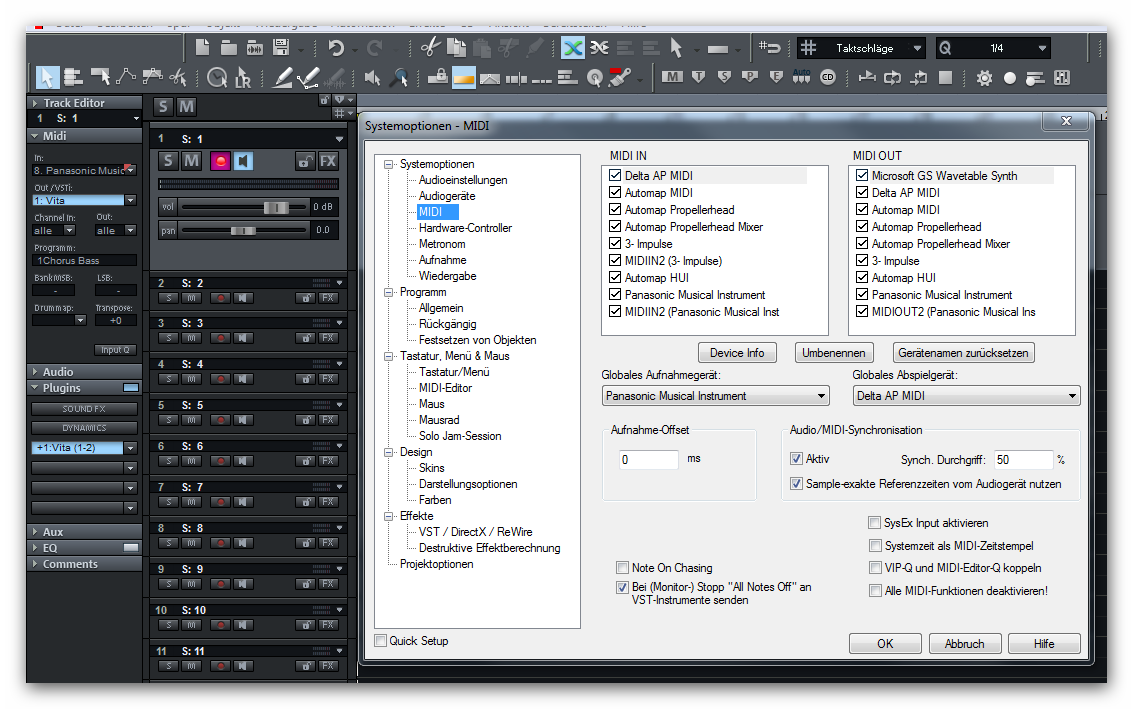
Task: Enable Note On Chasing checkbox
Action: tap(622, 568)
